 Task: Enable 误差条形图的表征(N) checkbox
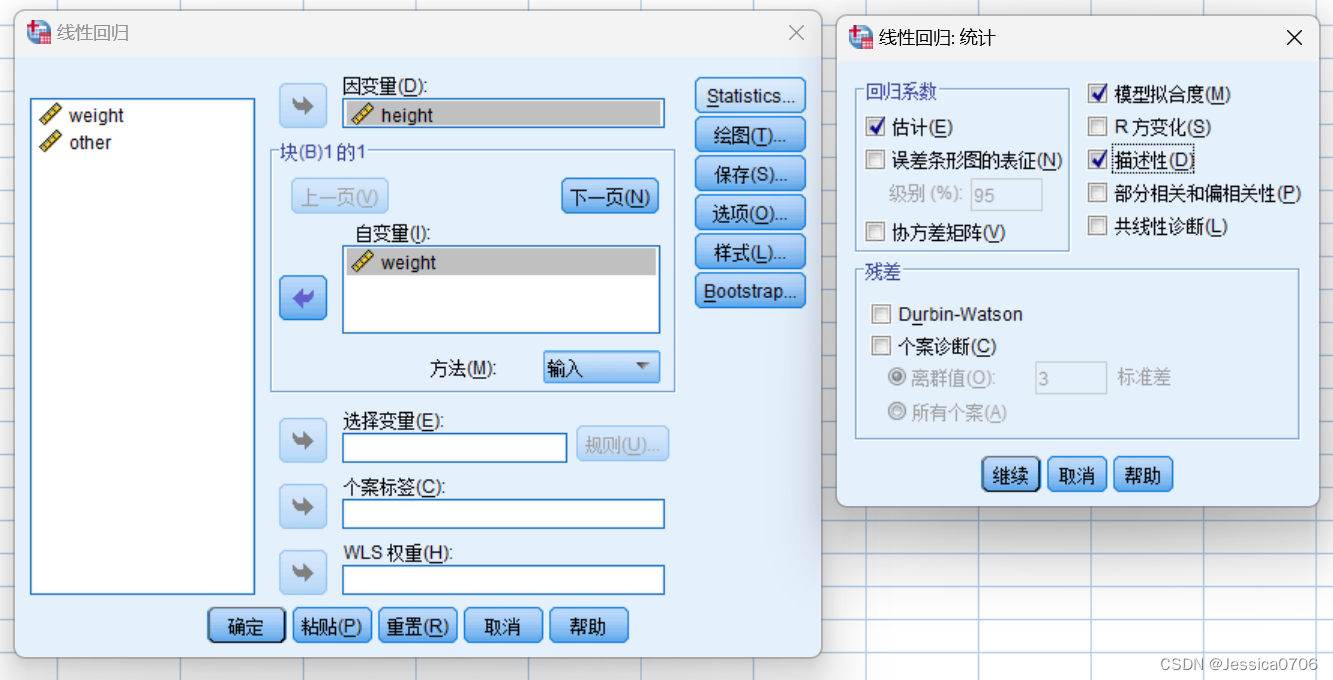coord(876,160)
